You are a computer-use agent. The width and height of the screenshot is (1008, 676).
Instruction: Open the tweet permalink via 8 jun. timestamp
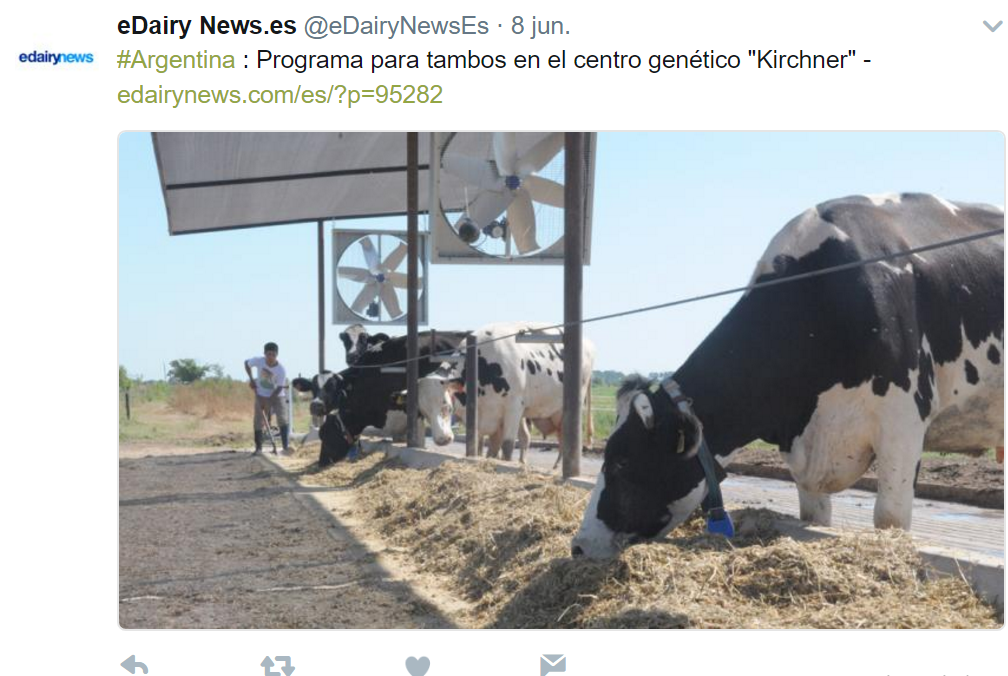(x=541, y=26)
